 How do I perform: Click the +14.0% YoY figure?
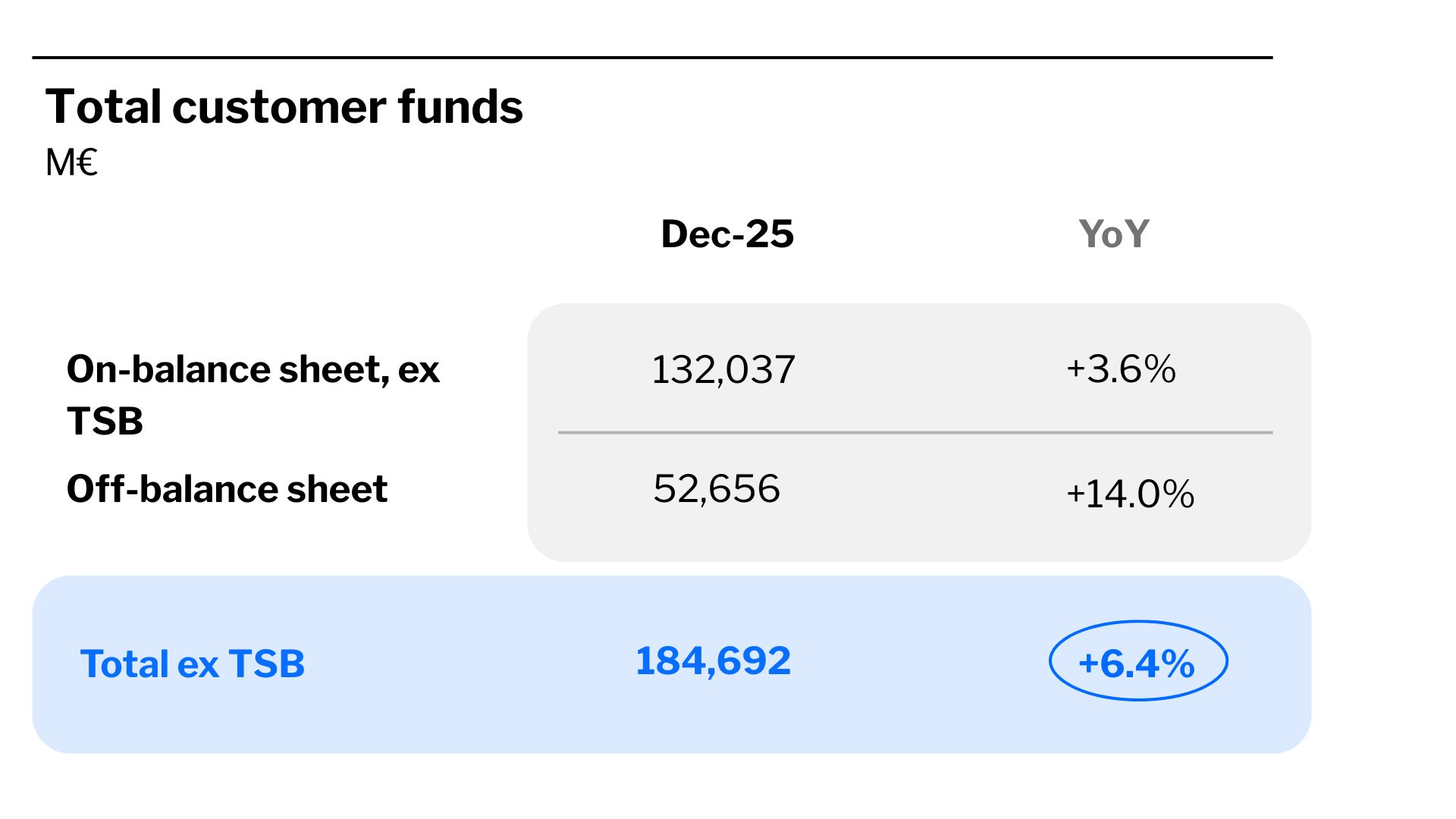click(1130, 494)
